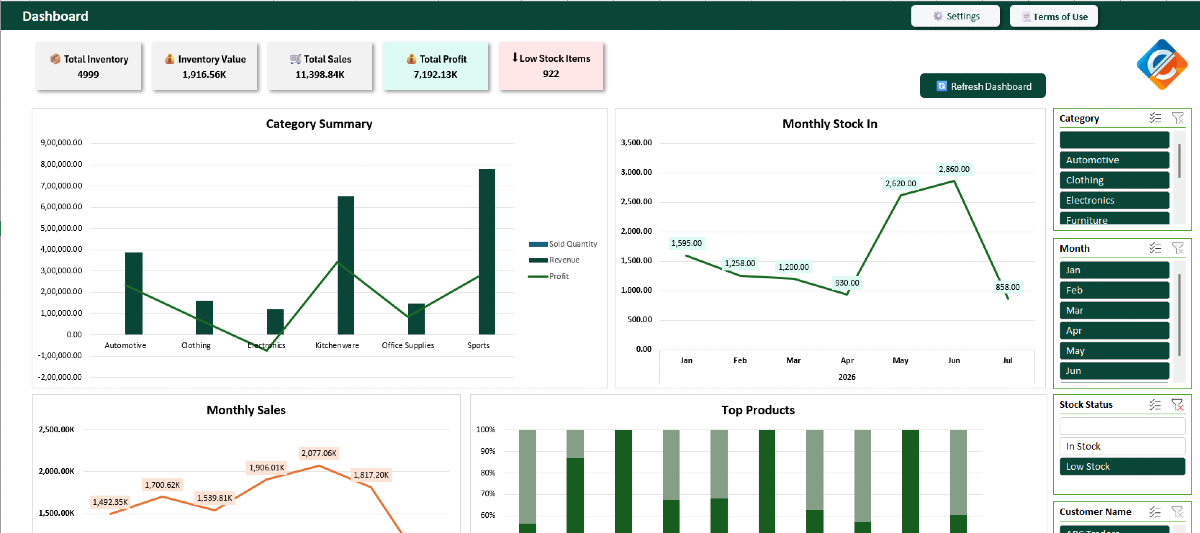Viewport: 1200px width, 533px height.
Task: Select blank Stock Status slicer item
Action: (1122, 426)
